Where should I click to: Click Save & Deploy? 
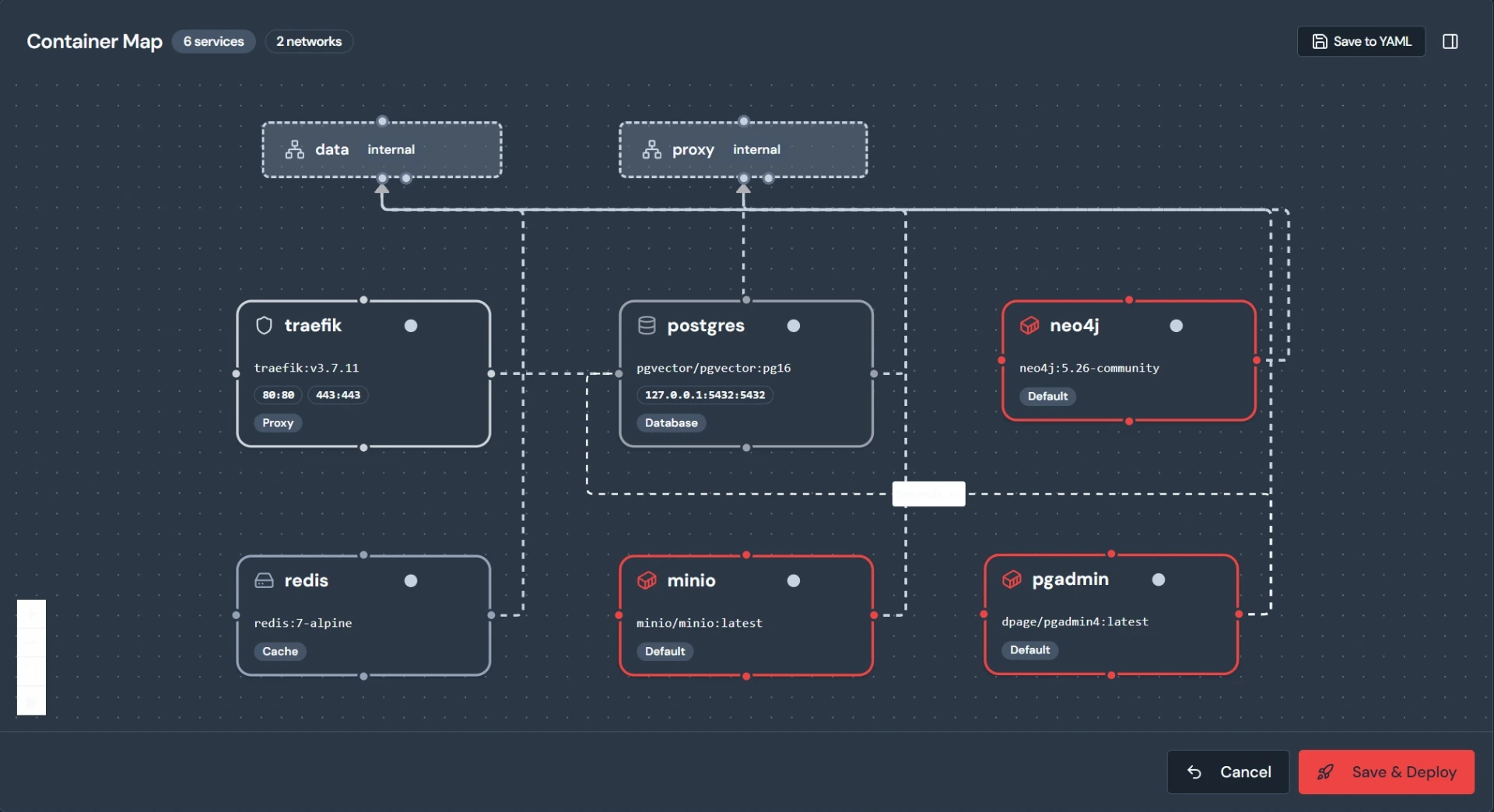click(1387, 772)
